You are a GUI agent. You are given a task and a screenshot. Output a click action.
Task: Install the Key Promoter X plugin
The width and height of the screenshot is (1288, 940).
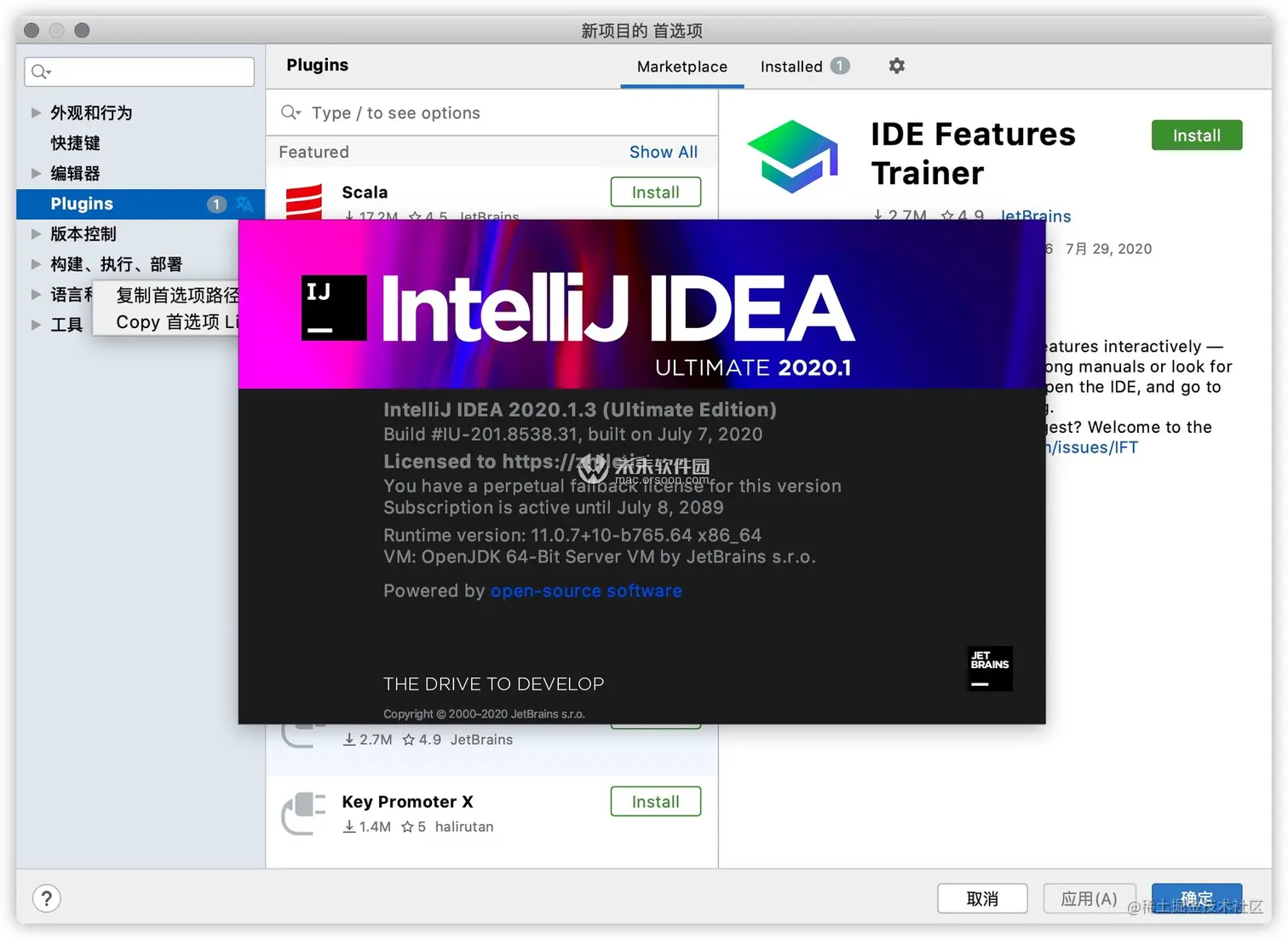[x=656, y=801]
